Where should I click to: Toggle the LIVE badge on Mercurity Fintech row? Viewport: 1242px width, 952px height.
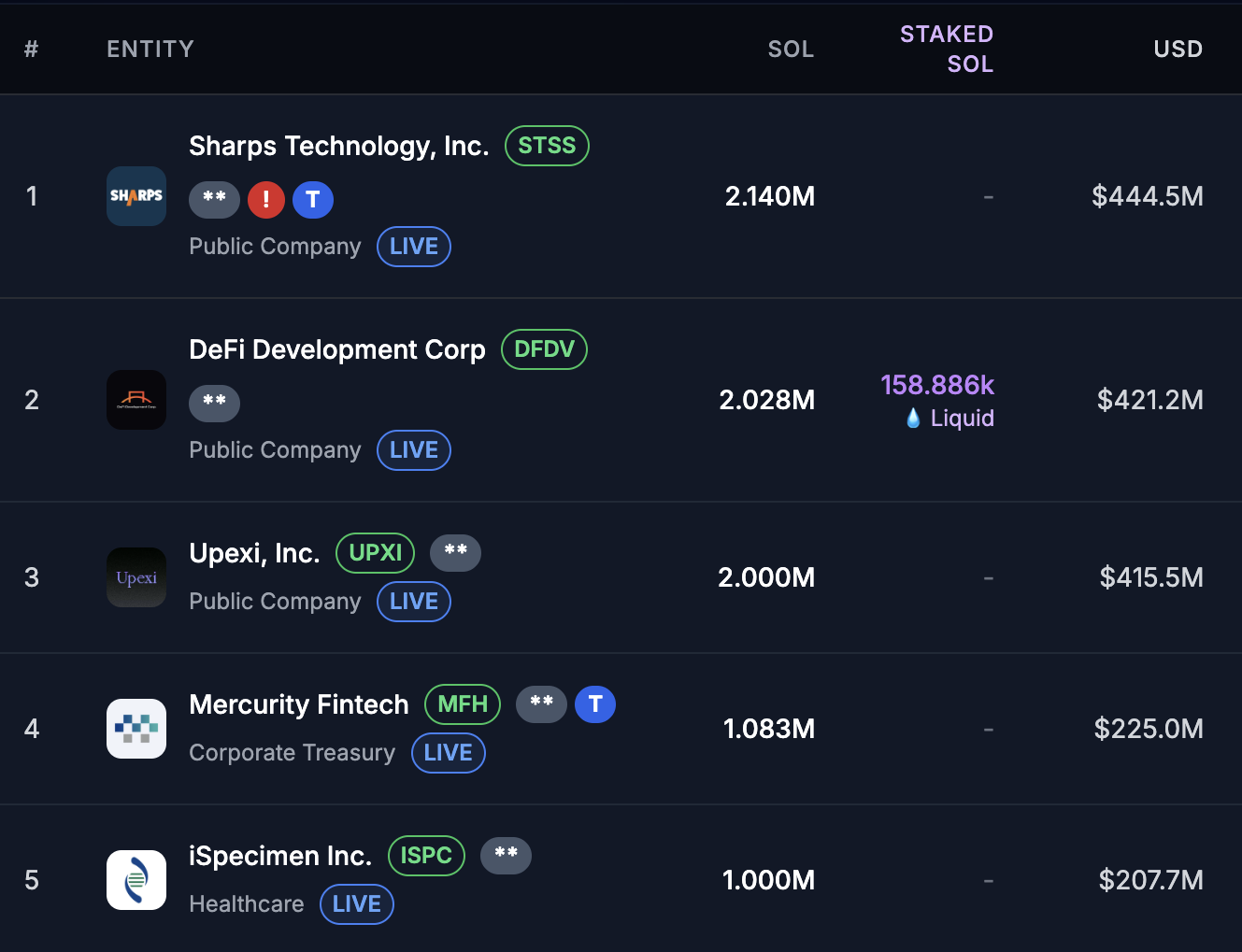click(448, 753)
